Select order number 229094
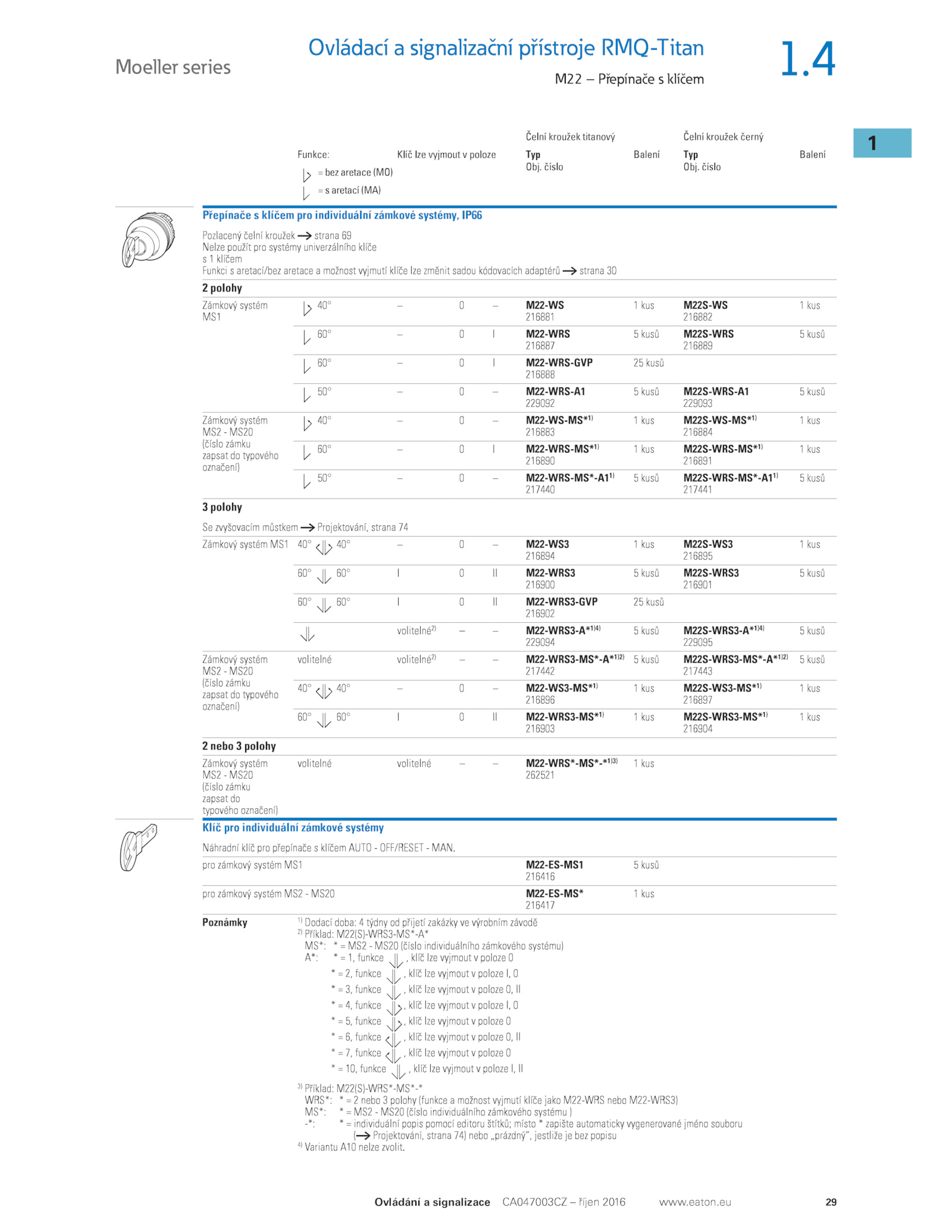Screen dimensions: 952x1232 [540, 642]
